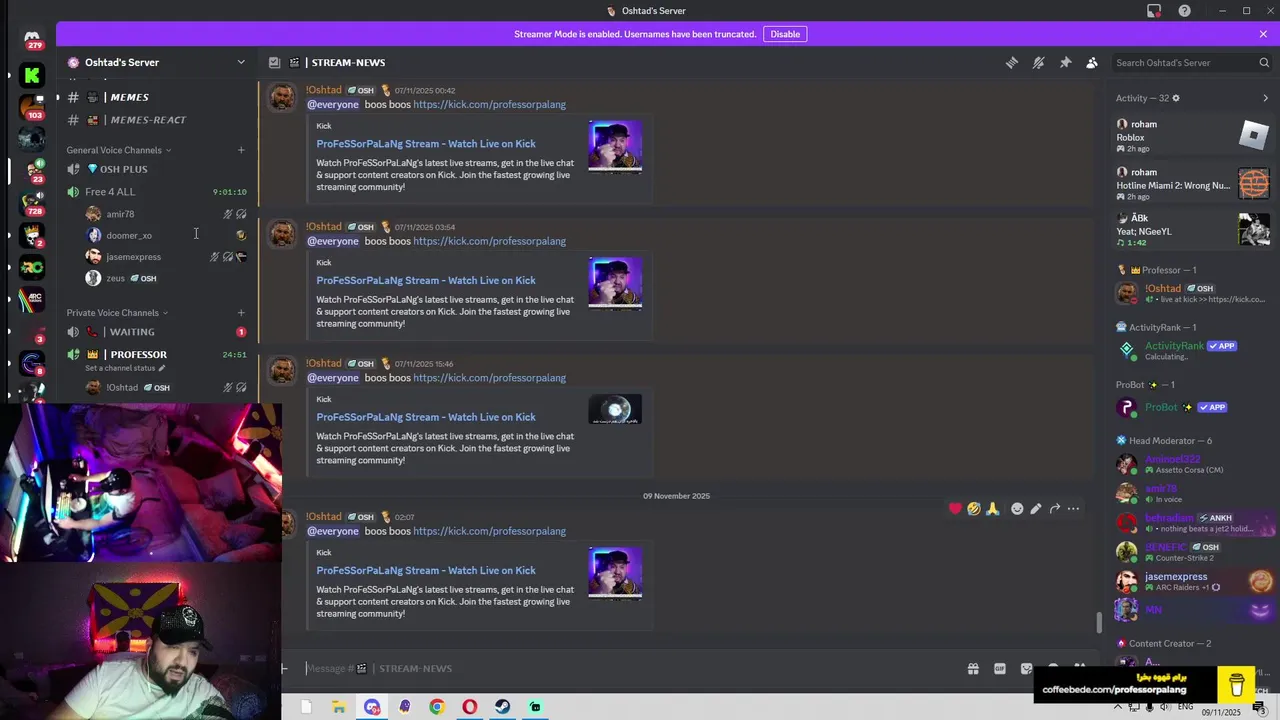The image size is (1280, 720).
Task: Select ActivityRank bot in member list
Action: (1193, 350)
